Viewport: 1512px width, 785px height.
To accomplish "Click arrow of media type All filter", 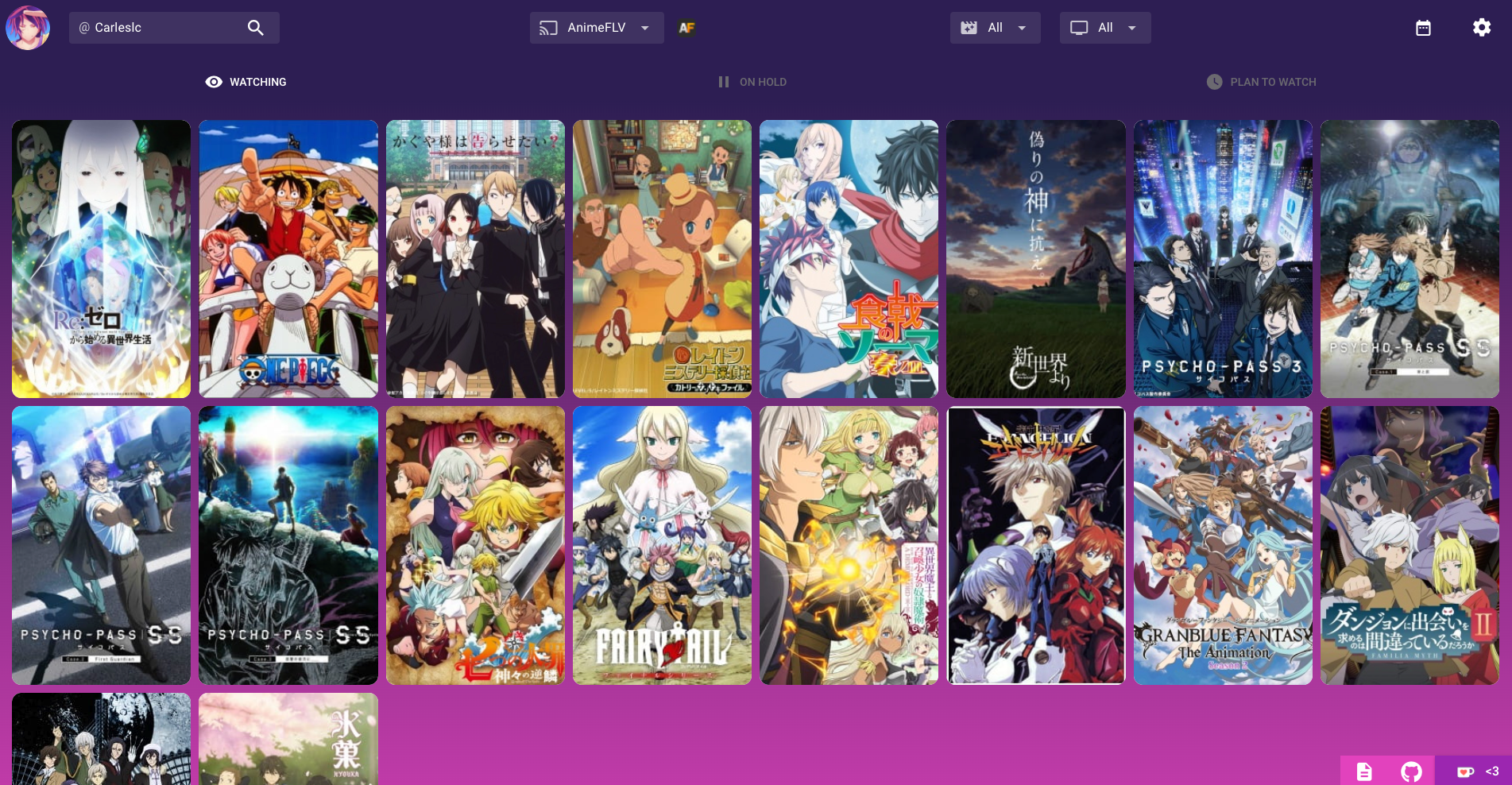I will point(1132,28).
